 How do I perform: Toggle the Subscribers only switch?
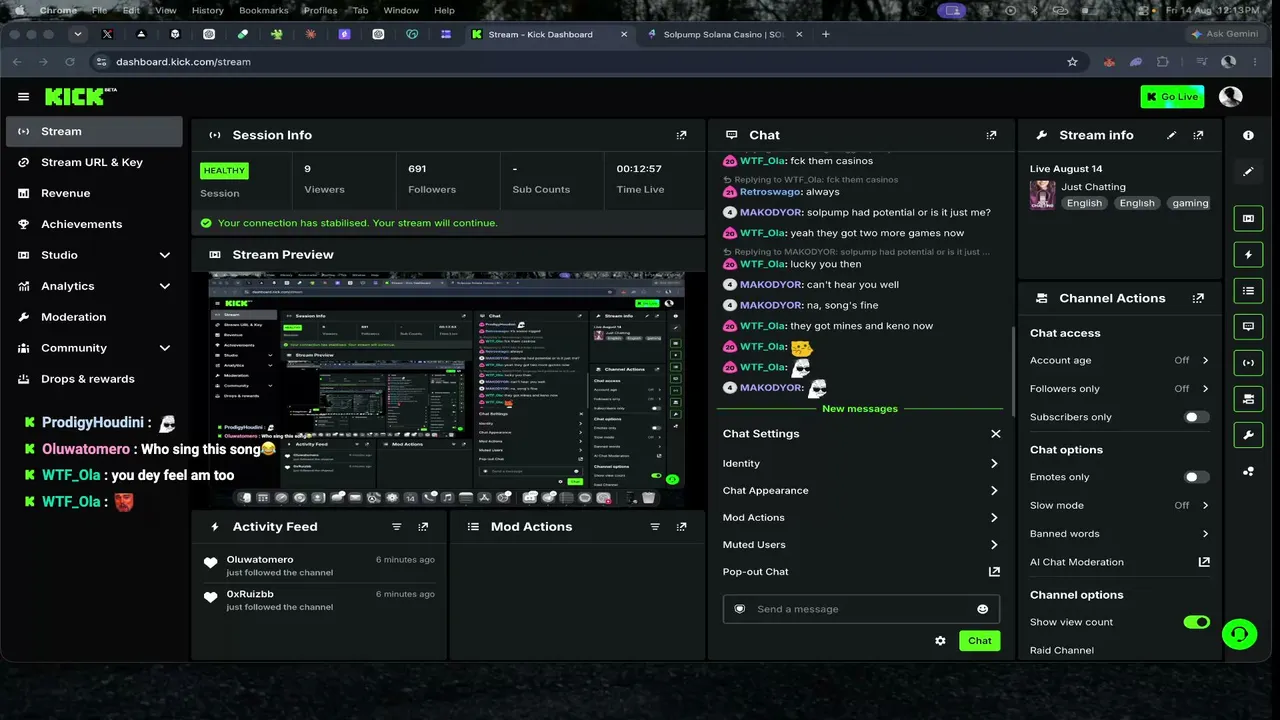(x=1197, y=417)
